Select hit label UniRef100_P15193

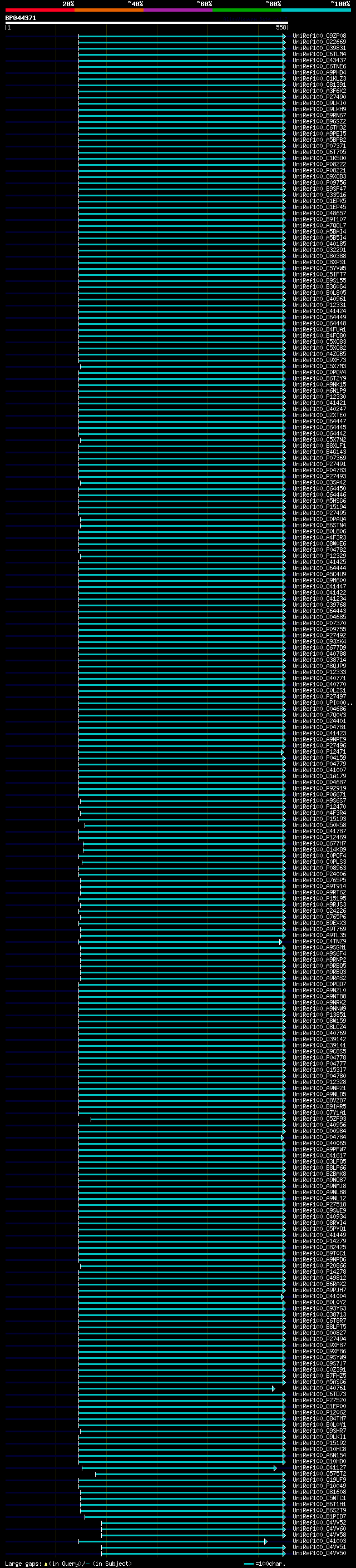coord(319,819)
